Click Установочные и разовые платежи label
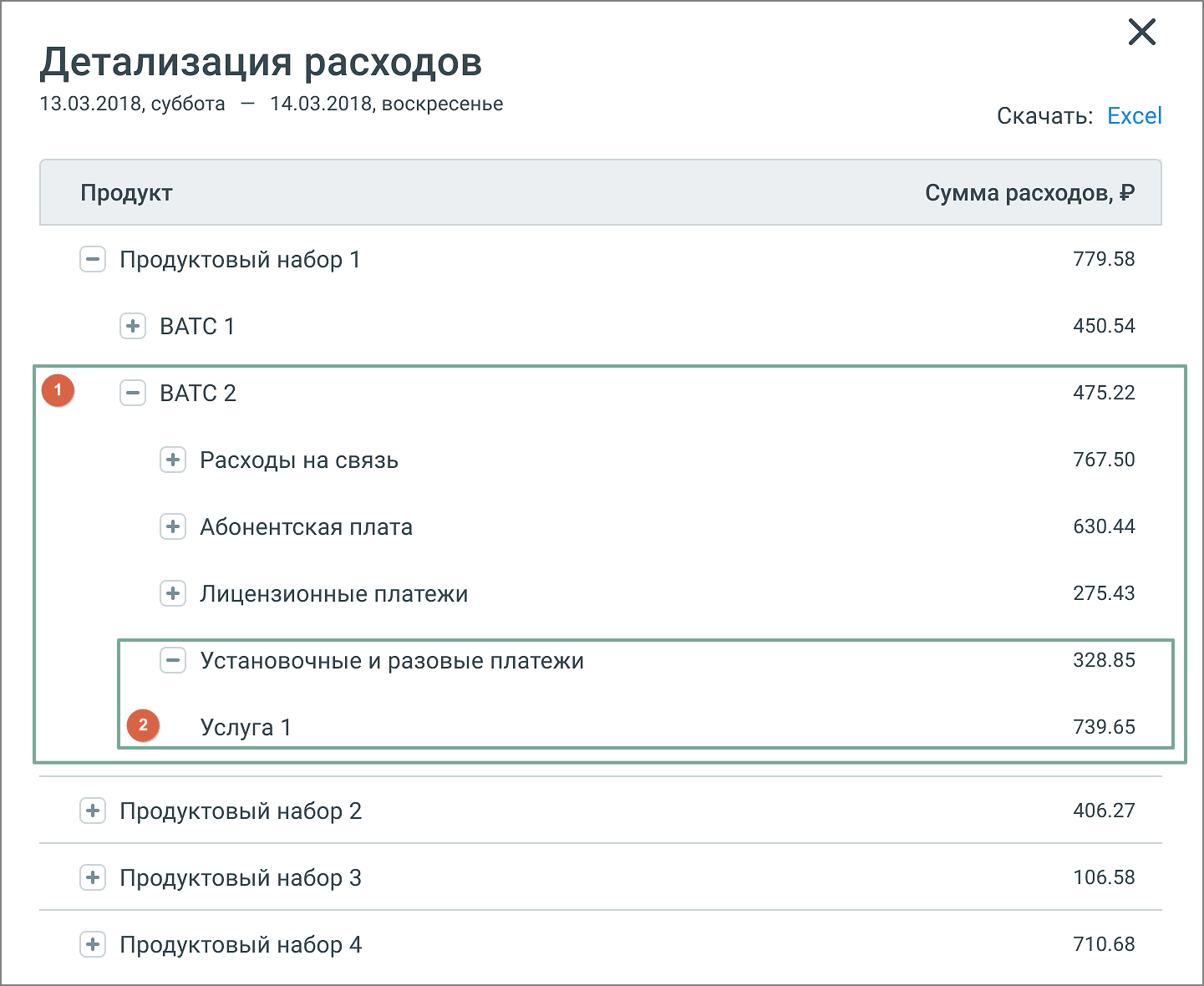The image size is (1204, 986). click(392, 661)
